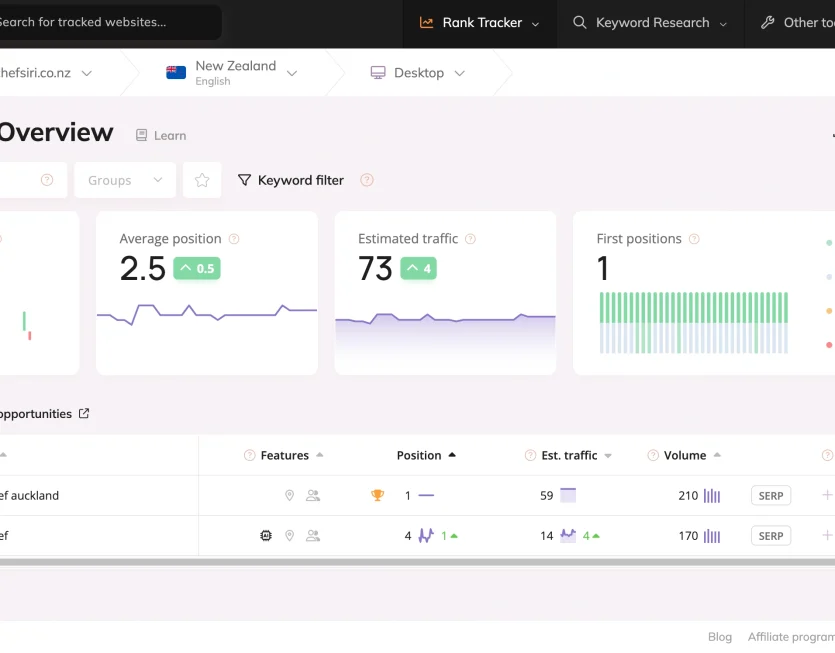The height and width of the screenshot is (653, 835).
Task: Click help icon before Est. traffic column
Action: [x=530, y=455]
